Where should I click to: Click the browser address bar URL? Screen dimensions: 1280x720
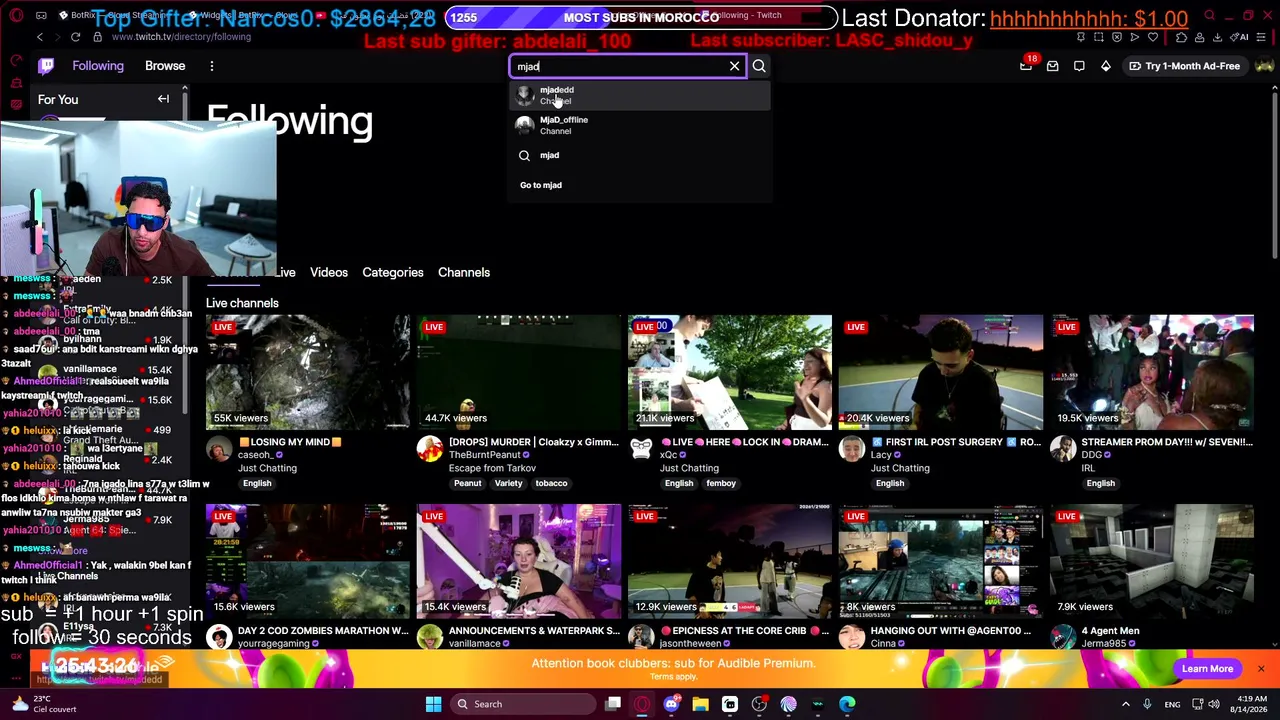(x=181, y=37)
